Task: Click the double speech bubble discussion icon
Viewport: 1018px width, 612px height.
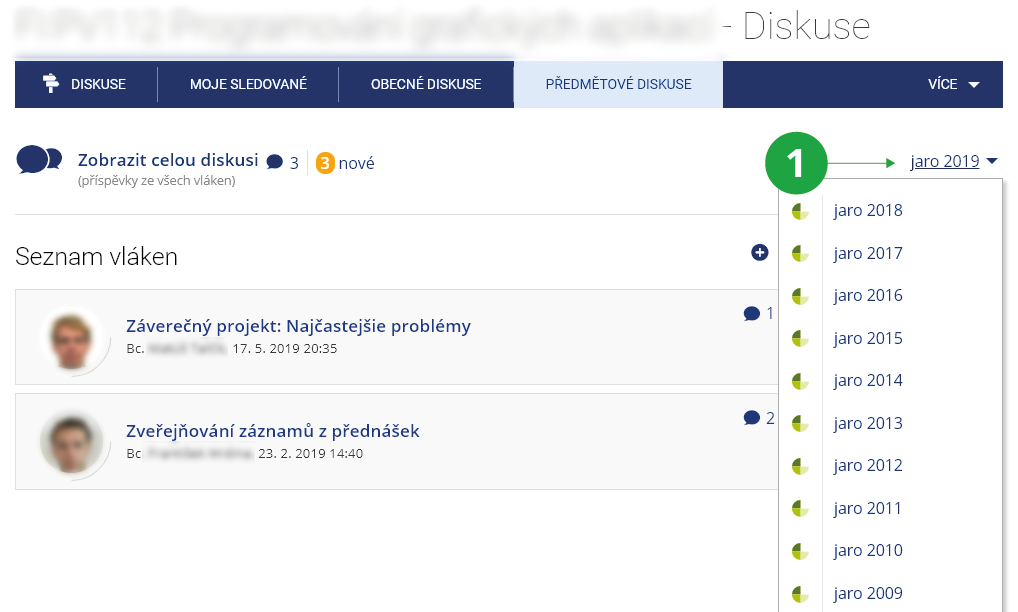Action: (39, 160)
